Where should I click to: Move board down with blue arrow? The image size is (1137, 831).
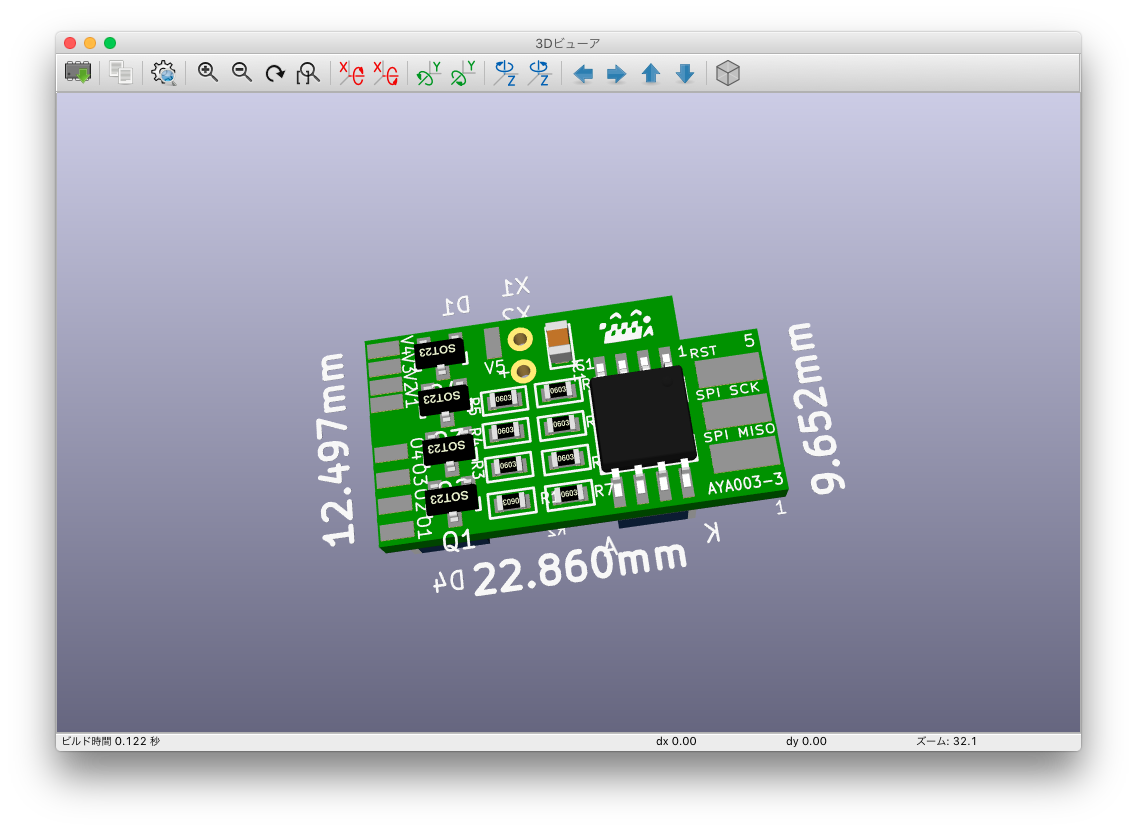tap(685, 73)
